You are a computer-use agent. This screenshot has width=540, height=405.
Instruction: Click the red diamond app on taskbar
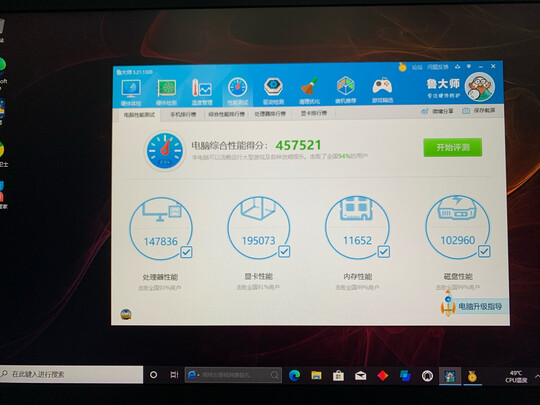tap(383, 376)
